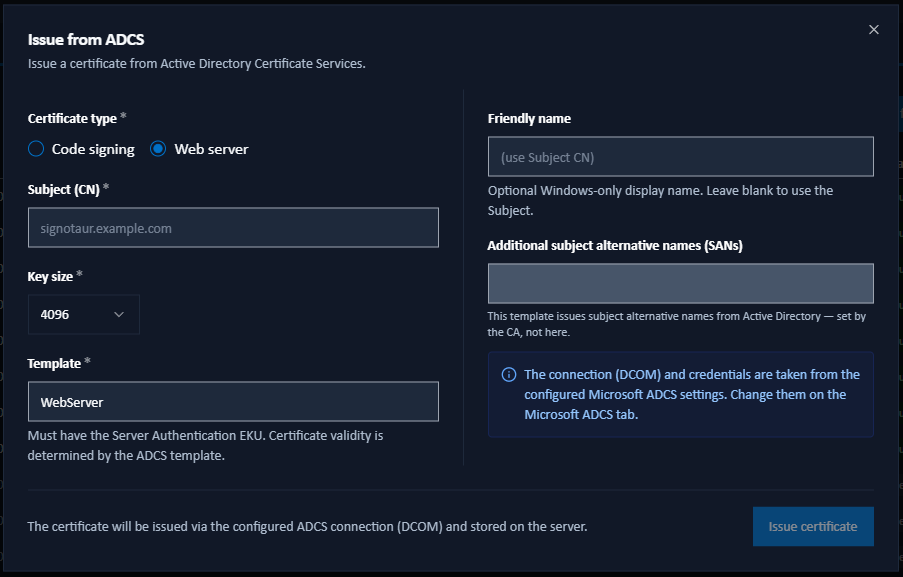Image resolution: width=903 pixels, height=577 pixels.
Task: Click the Additional subject alternative names (SANs) label
Action: (x=615, y=245)
